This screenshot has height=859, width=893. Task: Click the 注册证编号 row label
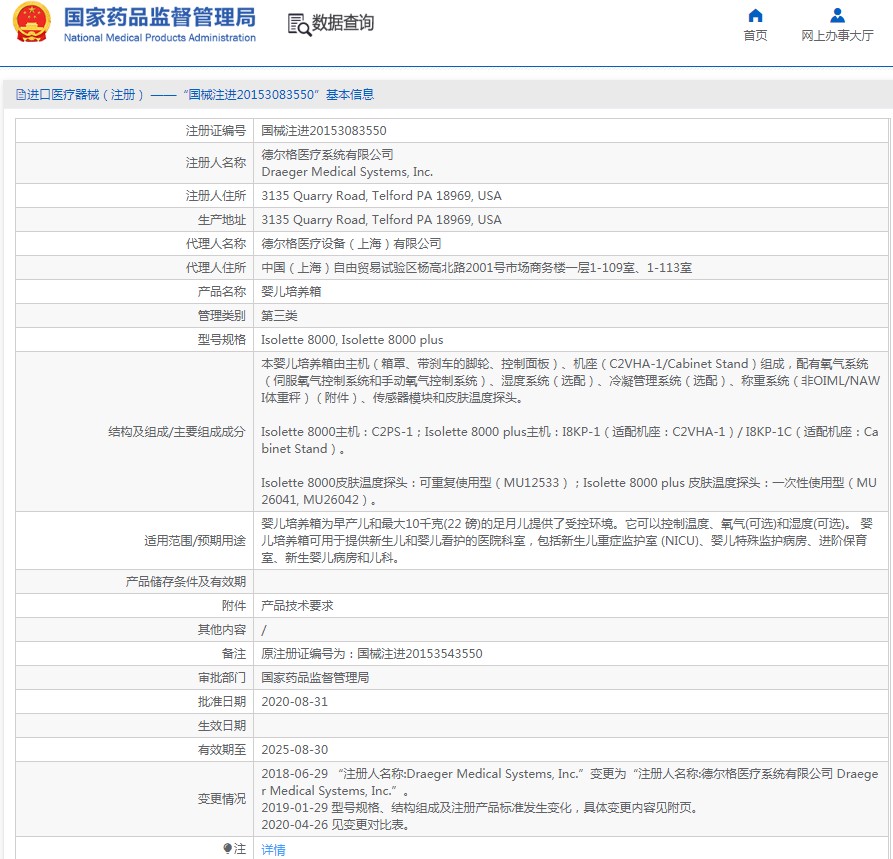(216, 130)
